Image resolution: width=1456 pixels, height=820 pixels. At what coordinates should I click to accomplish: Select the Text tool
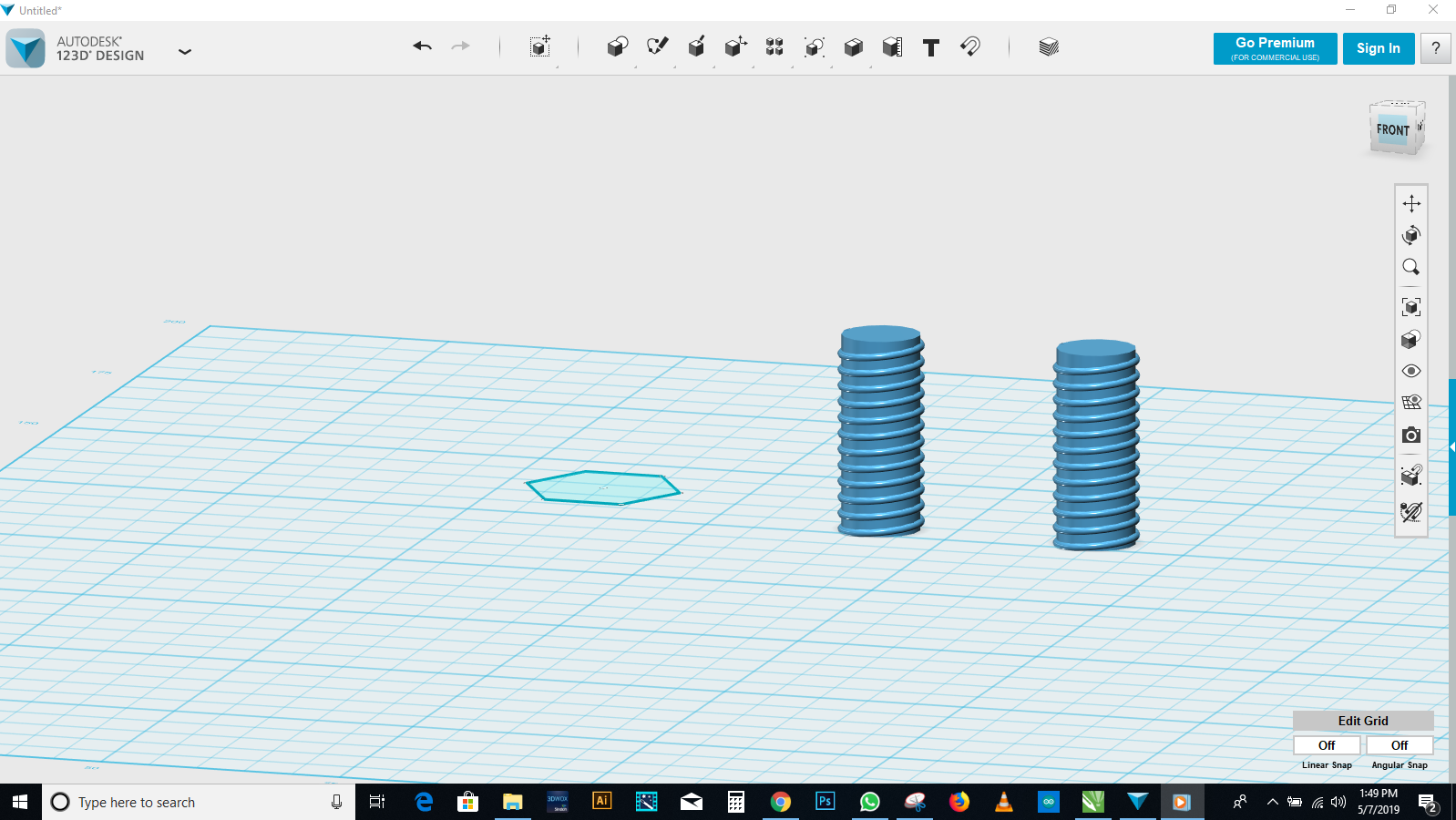pyautogui.click(x=930, y=47)
